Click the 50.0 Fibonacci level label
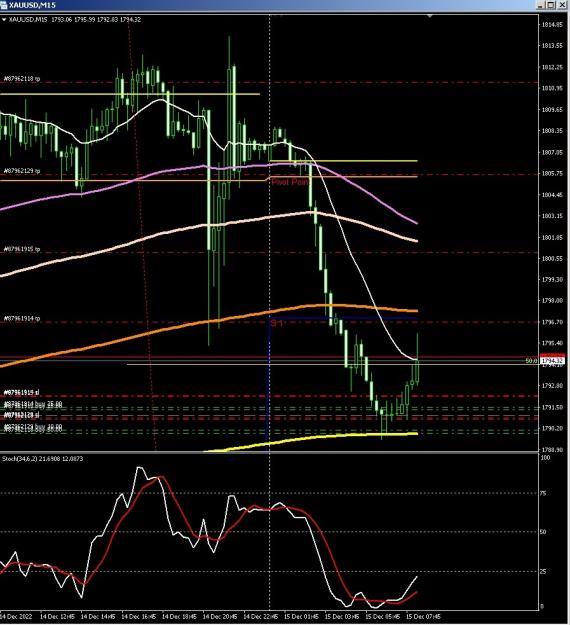 (531, 361)
